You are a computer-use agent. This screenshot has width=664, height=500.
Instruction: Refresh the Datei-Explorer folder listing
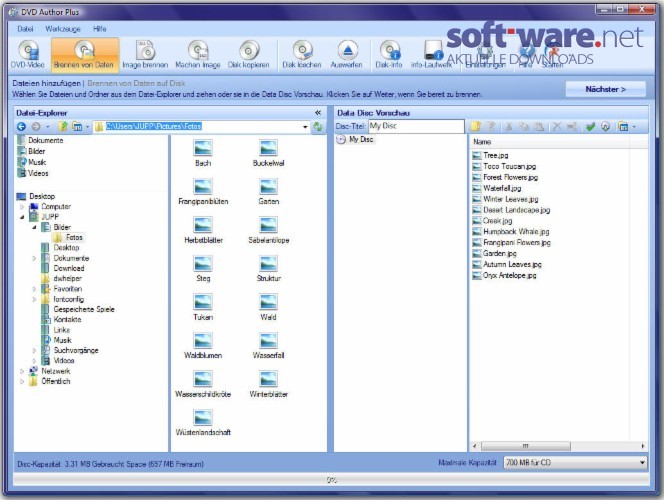pyautogui.click(x=317, y=126)
